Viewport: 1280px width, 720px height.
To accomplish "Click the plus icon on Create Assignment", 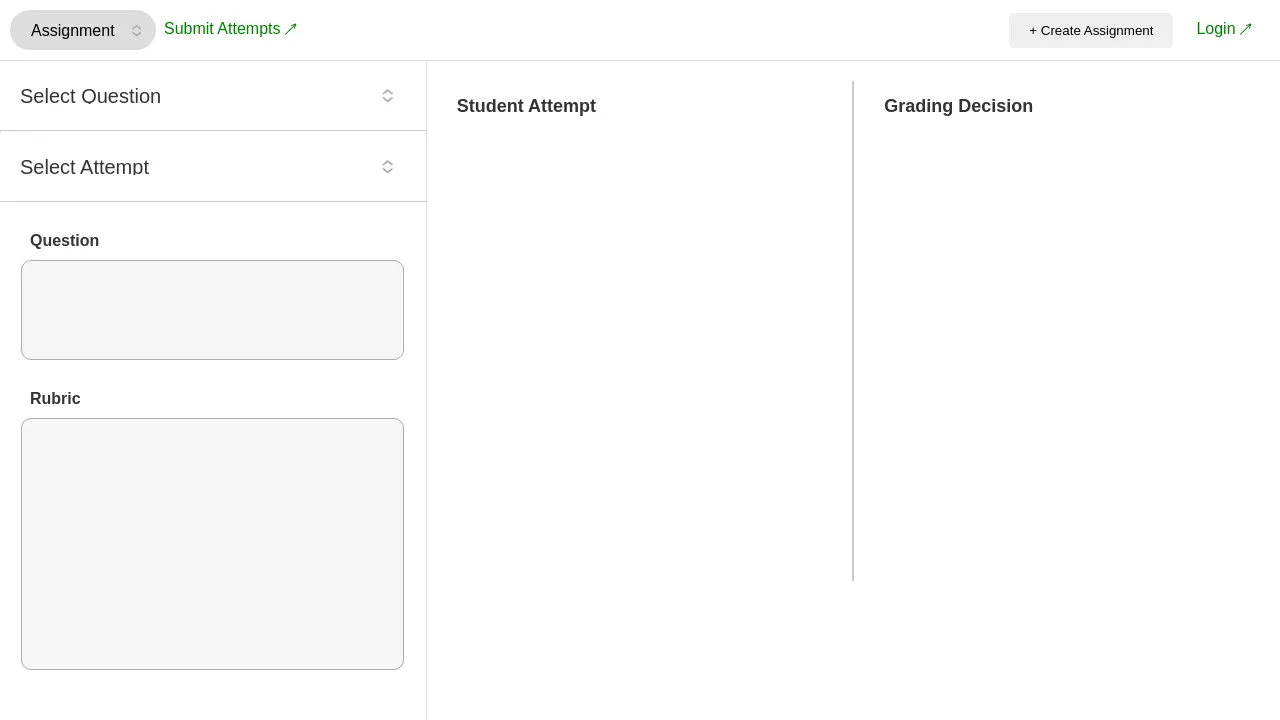I will [x=1033, y=31].
